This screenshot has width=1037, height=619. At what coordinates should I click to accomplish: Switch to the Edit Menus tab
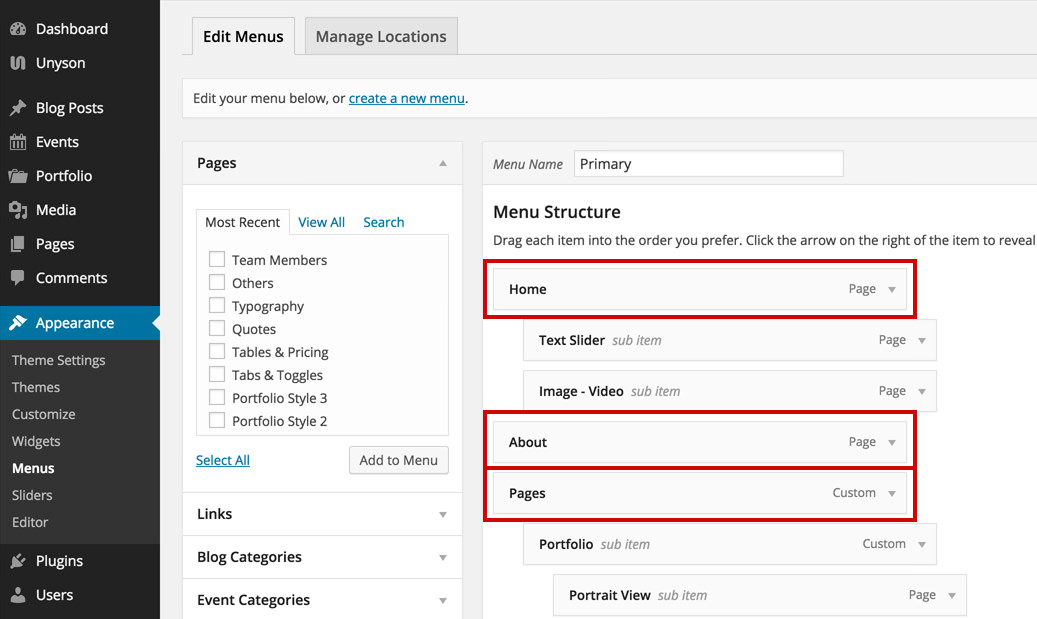point(243,36)
